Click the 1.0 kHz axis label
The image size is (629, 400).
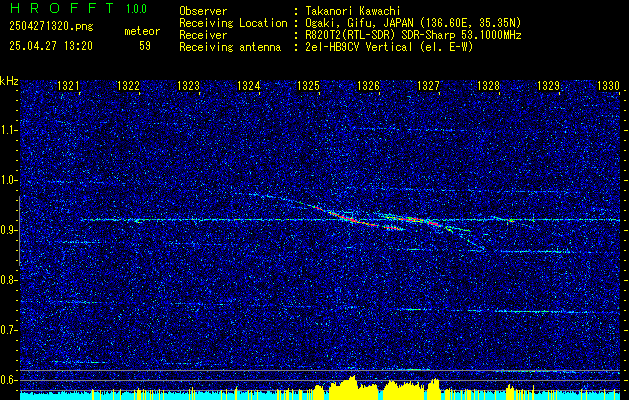[x=8, y=181]
